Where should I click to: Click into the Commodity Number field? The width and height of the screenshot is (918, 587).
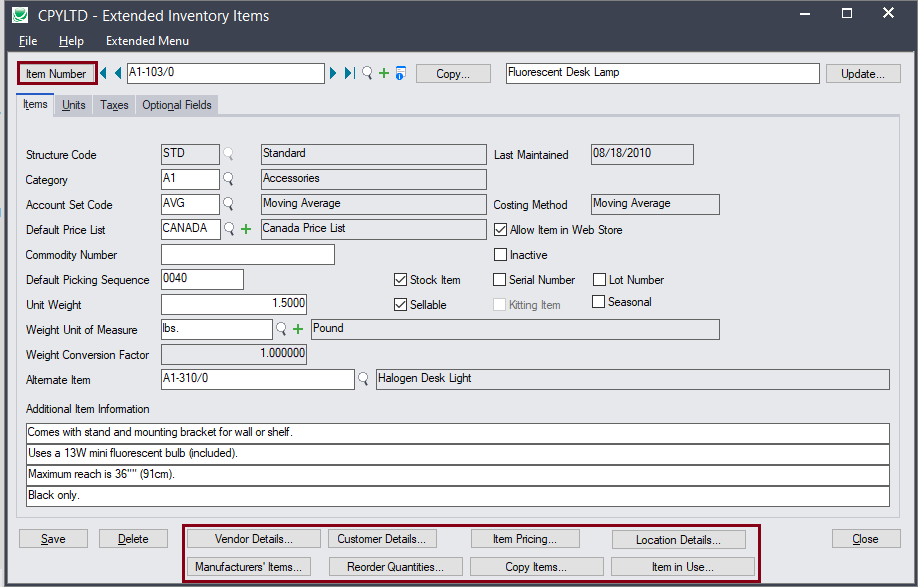point(247,255)
